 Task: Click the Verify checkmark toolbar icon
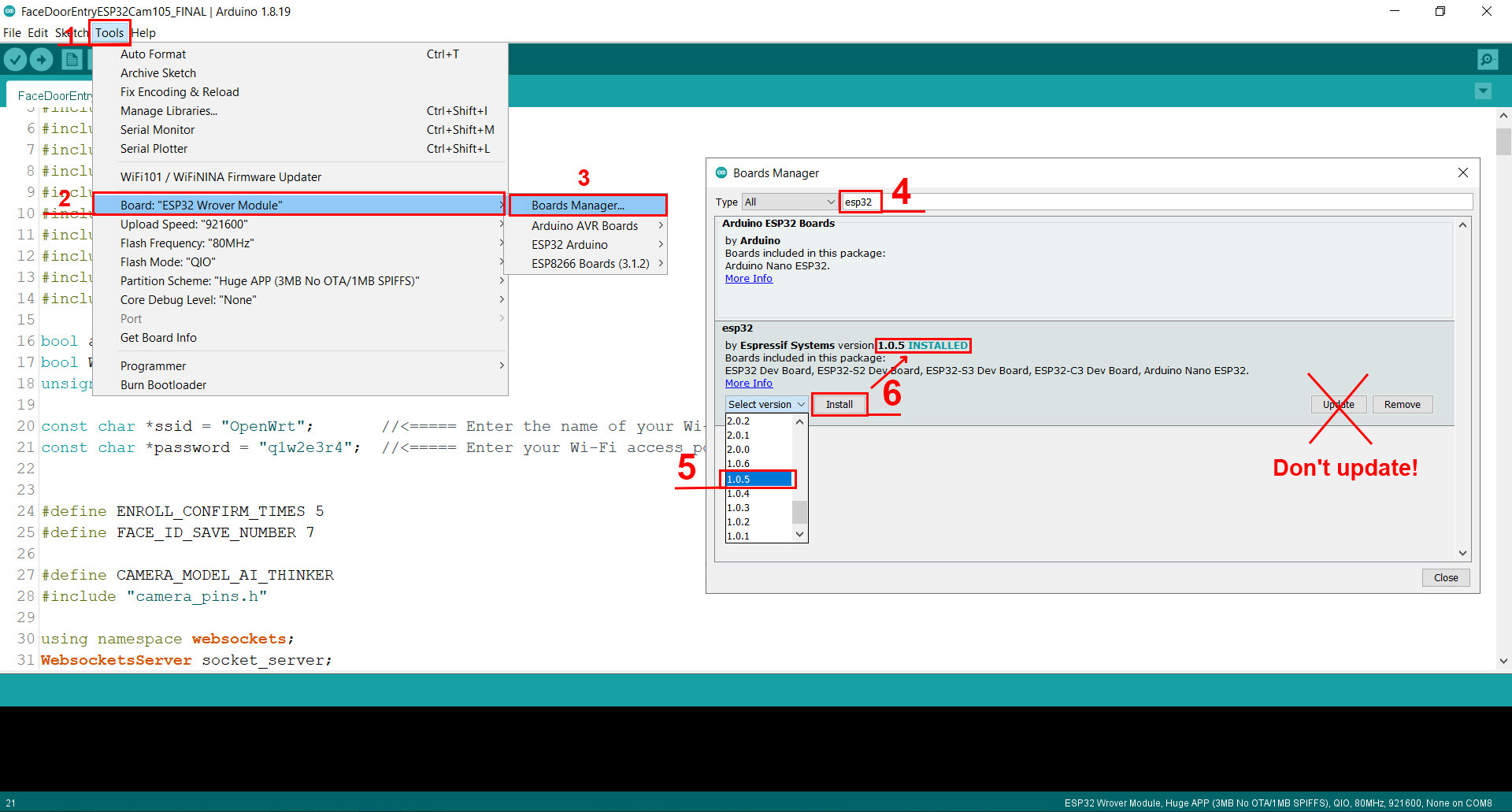(x=16, y=59)
